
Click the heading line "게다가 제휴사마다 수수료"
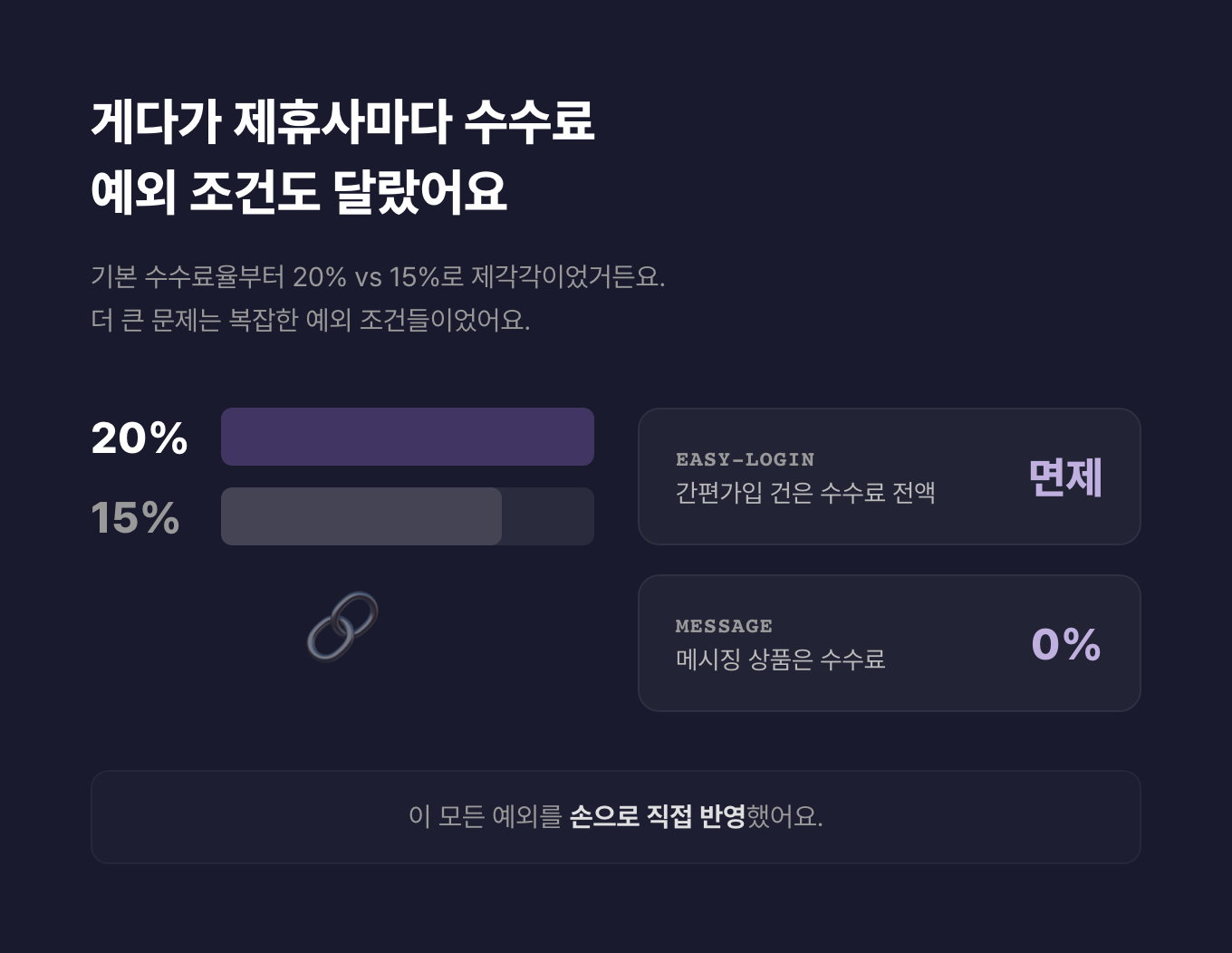click(x=342, y=120)
